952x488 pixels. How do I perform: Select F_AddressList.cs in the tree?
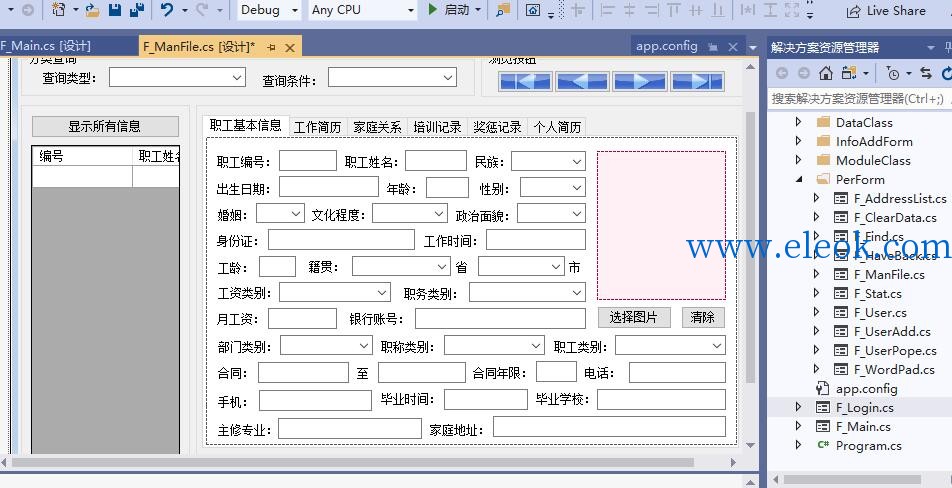pos(899,198)
